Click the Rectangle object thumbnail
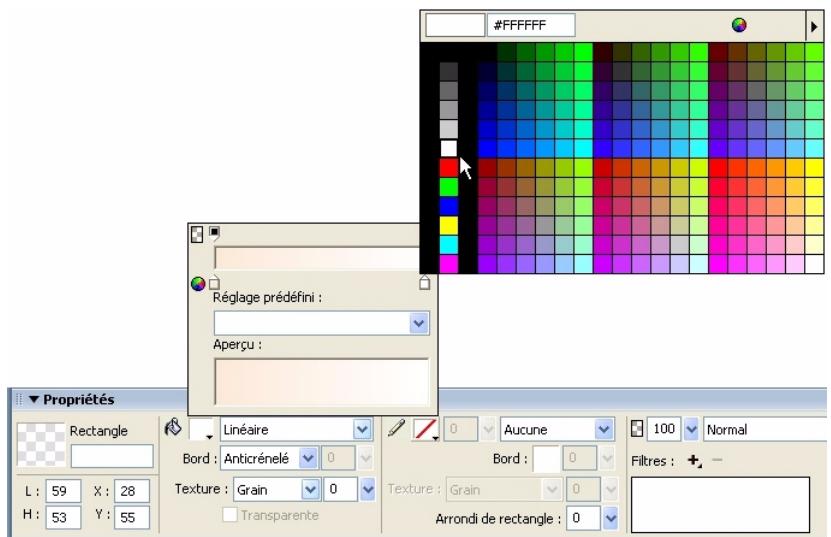831x537 pixels. click(x=41, y=444)
